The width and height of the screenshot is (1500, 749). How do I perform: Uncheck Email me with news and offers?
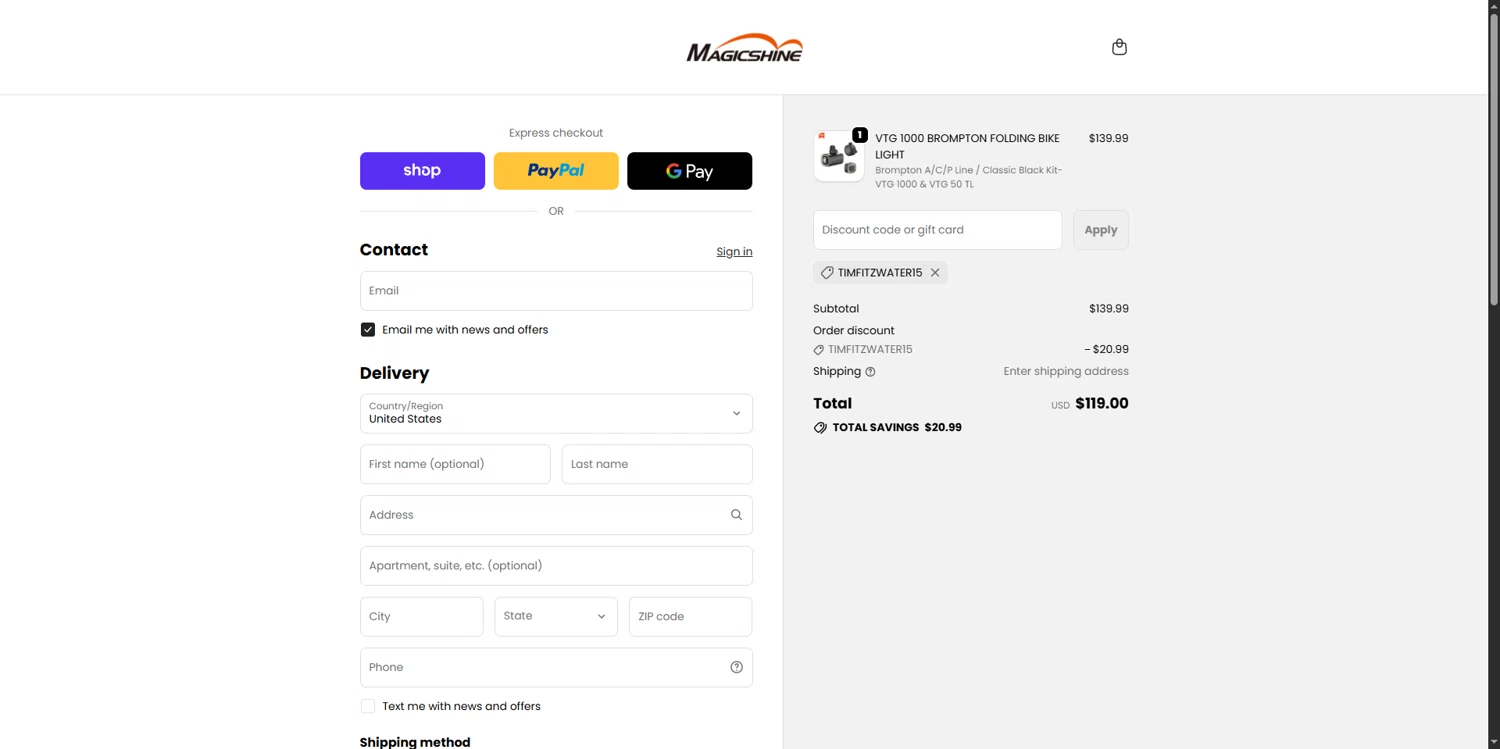368,329
